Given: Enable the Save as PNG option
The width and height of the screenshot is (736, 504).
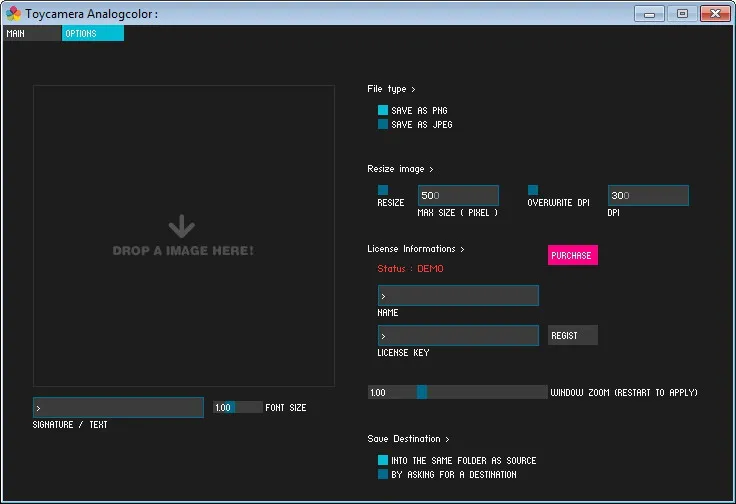Looking at the screenshot, I should (x=383, y=110).
